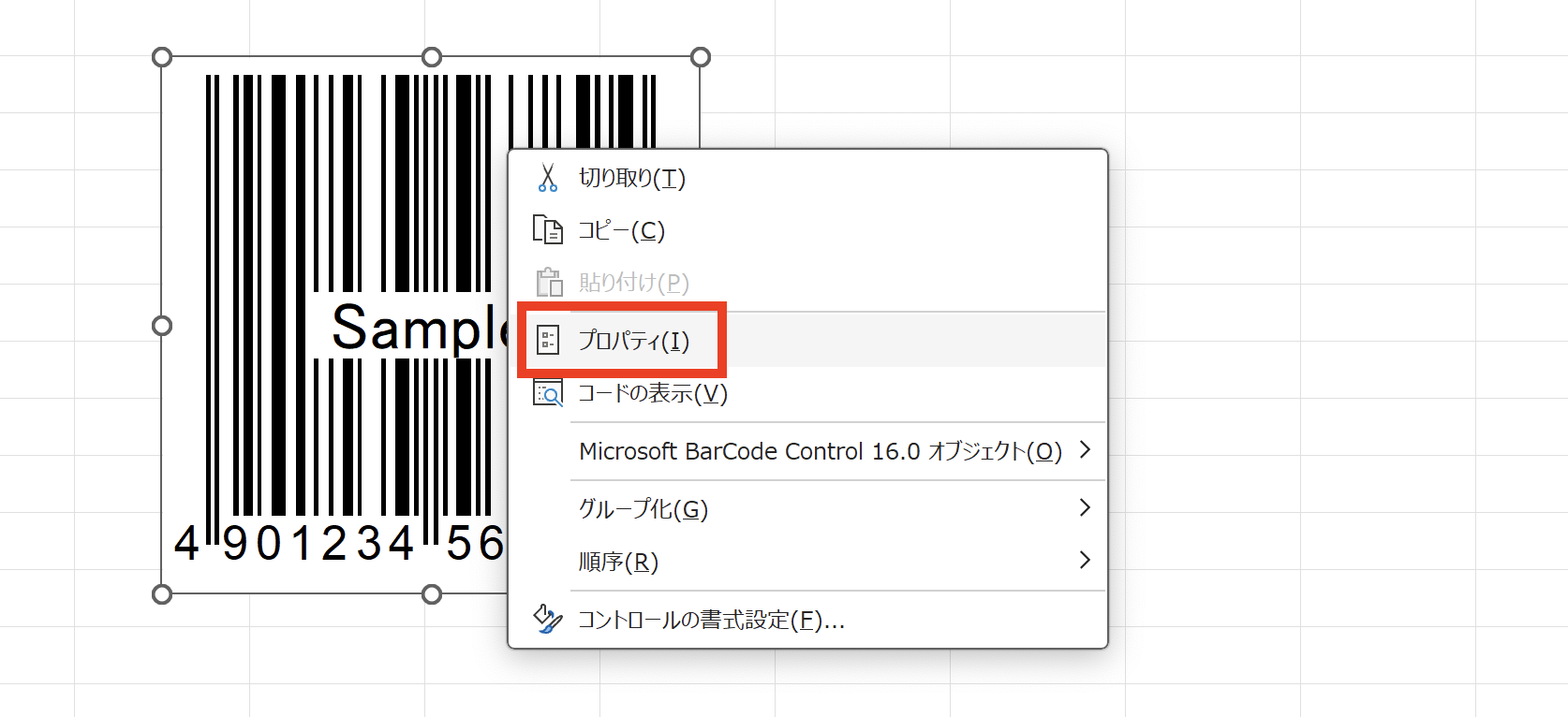This screenshot has height=717, width=1568.
Task: Click the Format Control paintbrush icon
Action: pos(548,619)
